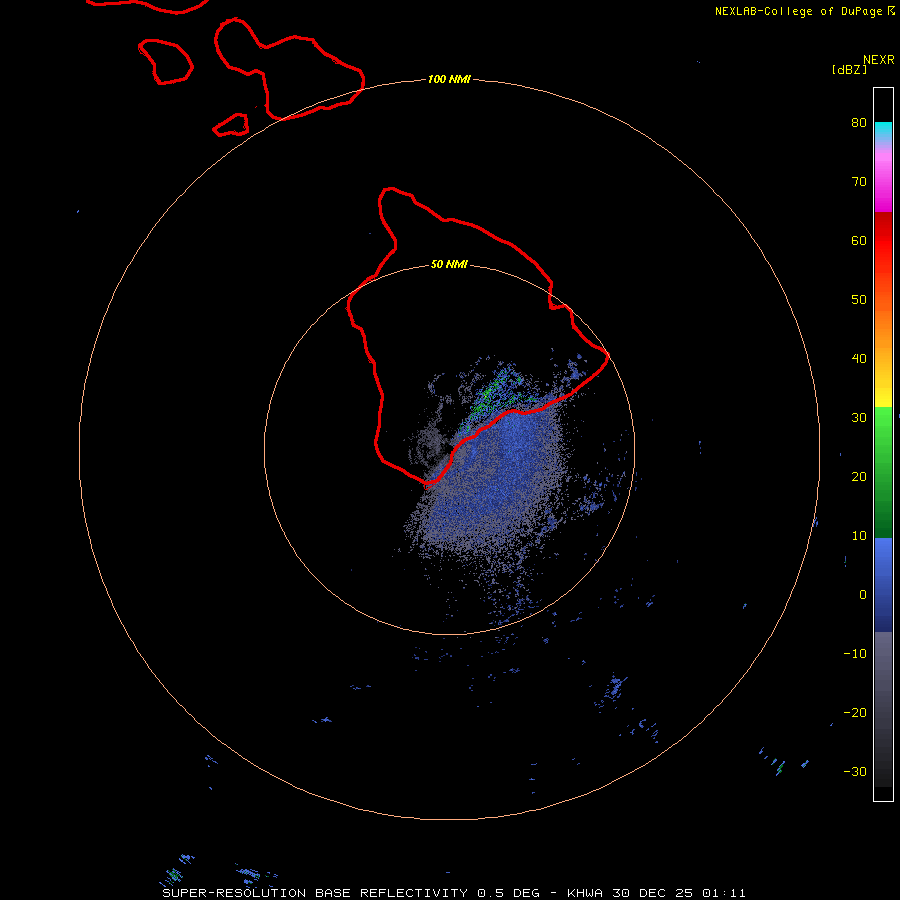Click the 0 value on dBZ scale
Viewport: 900px width, 900px height.
pos(863,595)
